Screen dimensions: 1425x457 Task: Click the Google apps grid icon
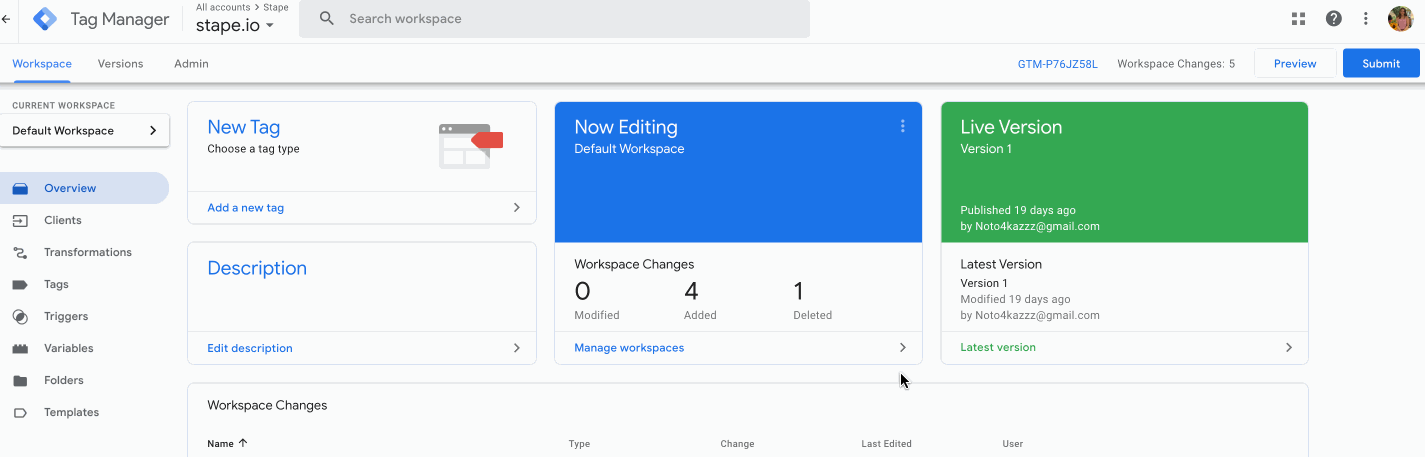click(1299, 19)
